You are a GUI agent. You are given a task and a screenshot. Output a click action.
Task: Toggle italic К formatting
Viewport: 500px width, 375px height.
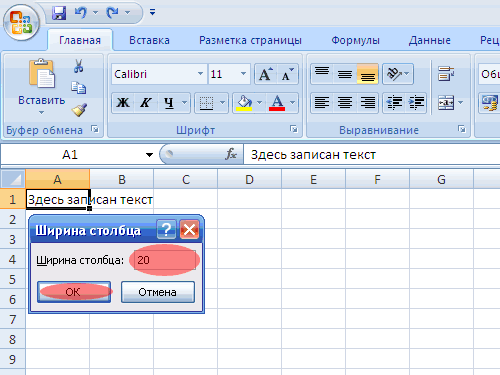(x=146, y=103)
